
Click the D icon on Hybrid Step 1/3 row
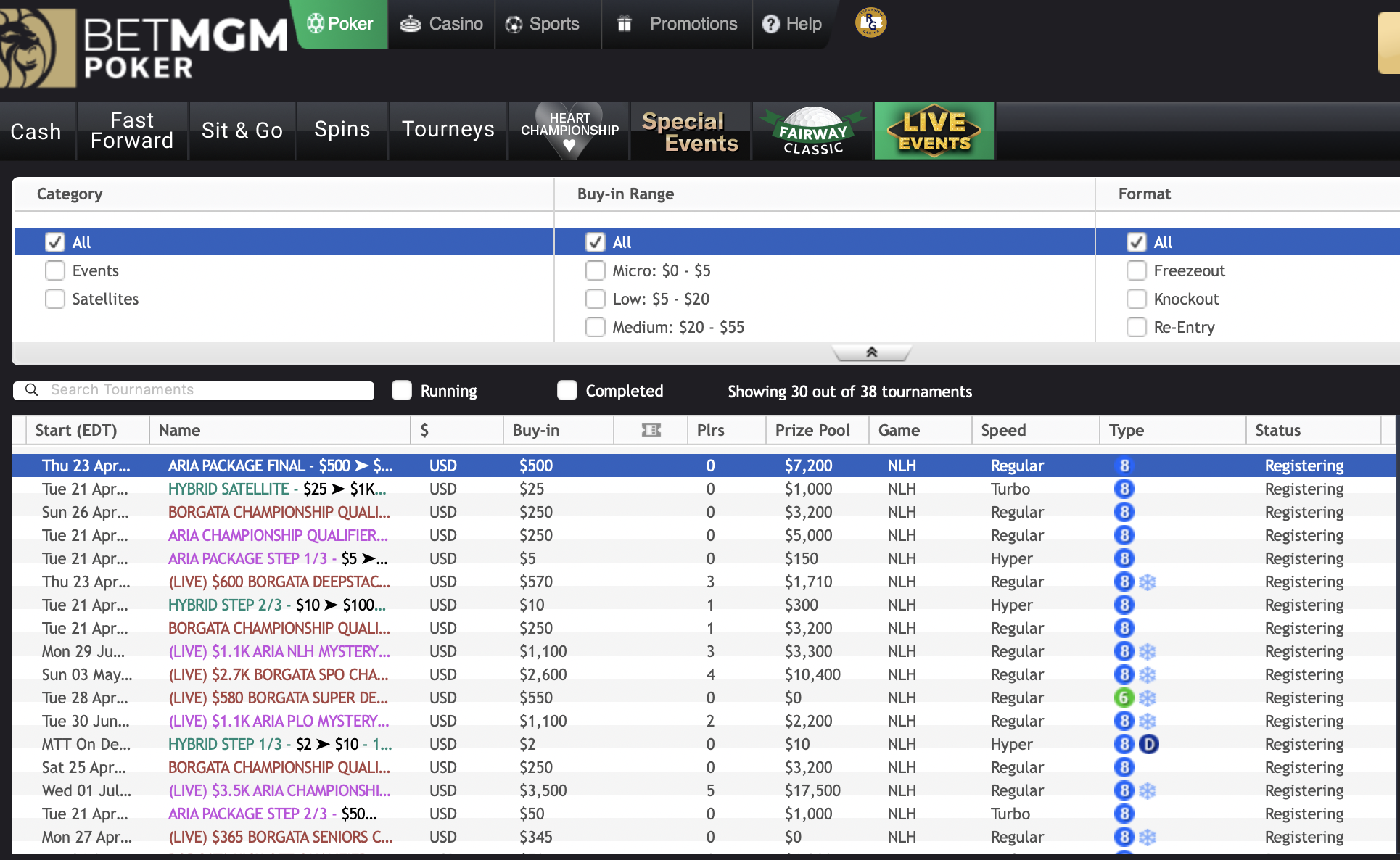[x=1148, y=744]
